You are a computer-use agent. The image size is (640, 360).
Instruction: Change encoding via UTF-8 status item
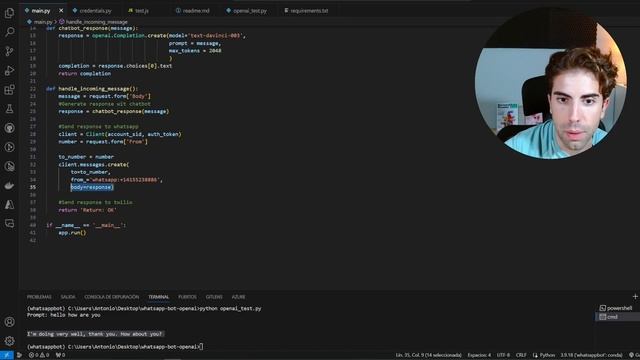click(503, 355)
